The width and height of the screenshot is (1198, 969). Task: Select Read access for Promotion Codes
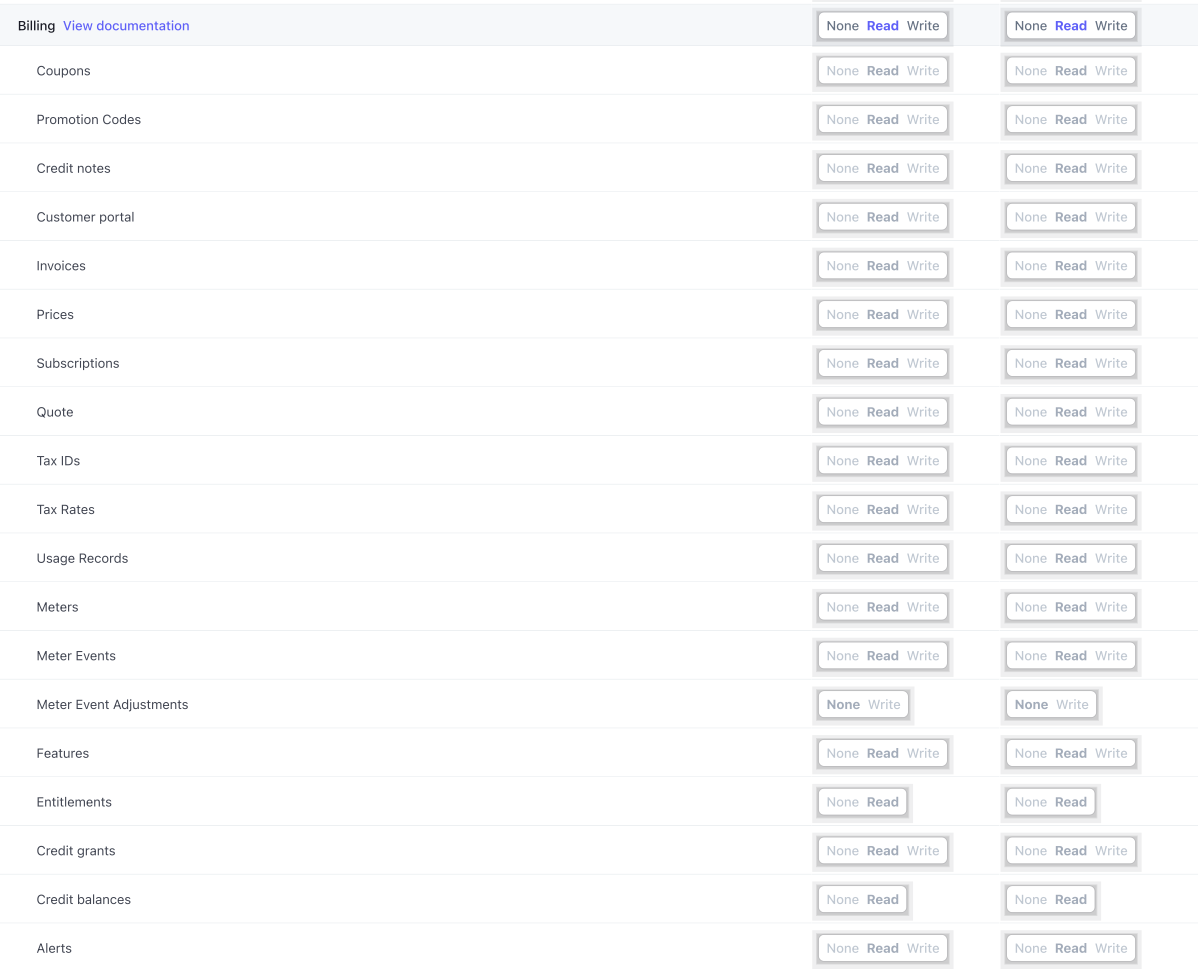(882, 119)
